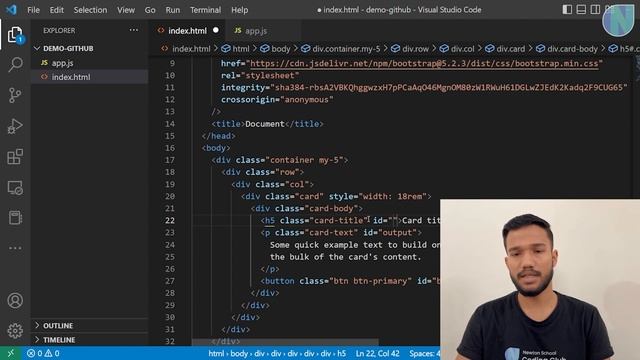Screen dimensions: 640x360
Task: Open the File menu
Action: tap(33, 10)
